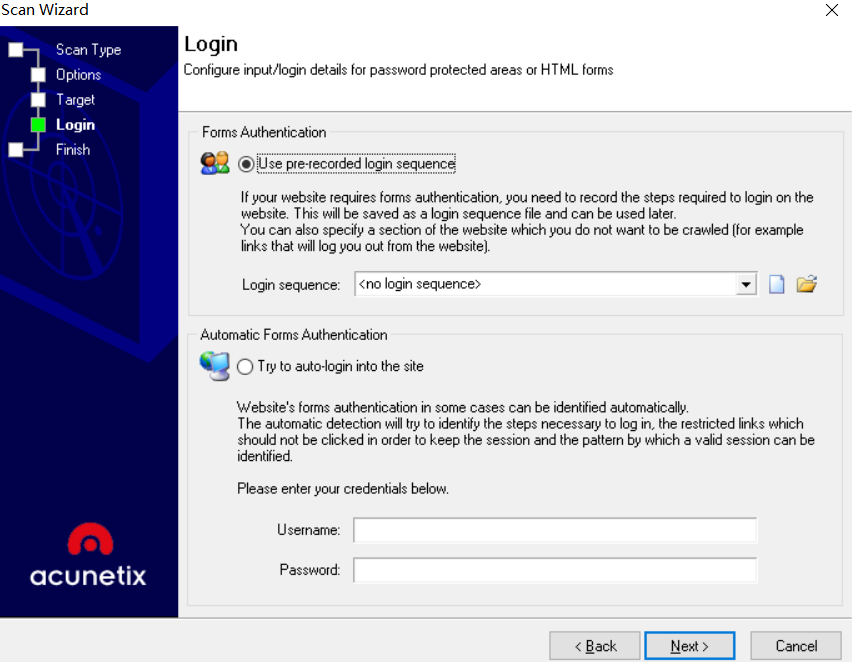The image size is (852, 662).
Task: Click the Next button
Action: (690, 646)
